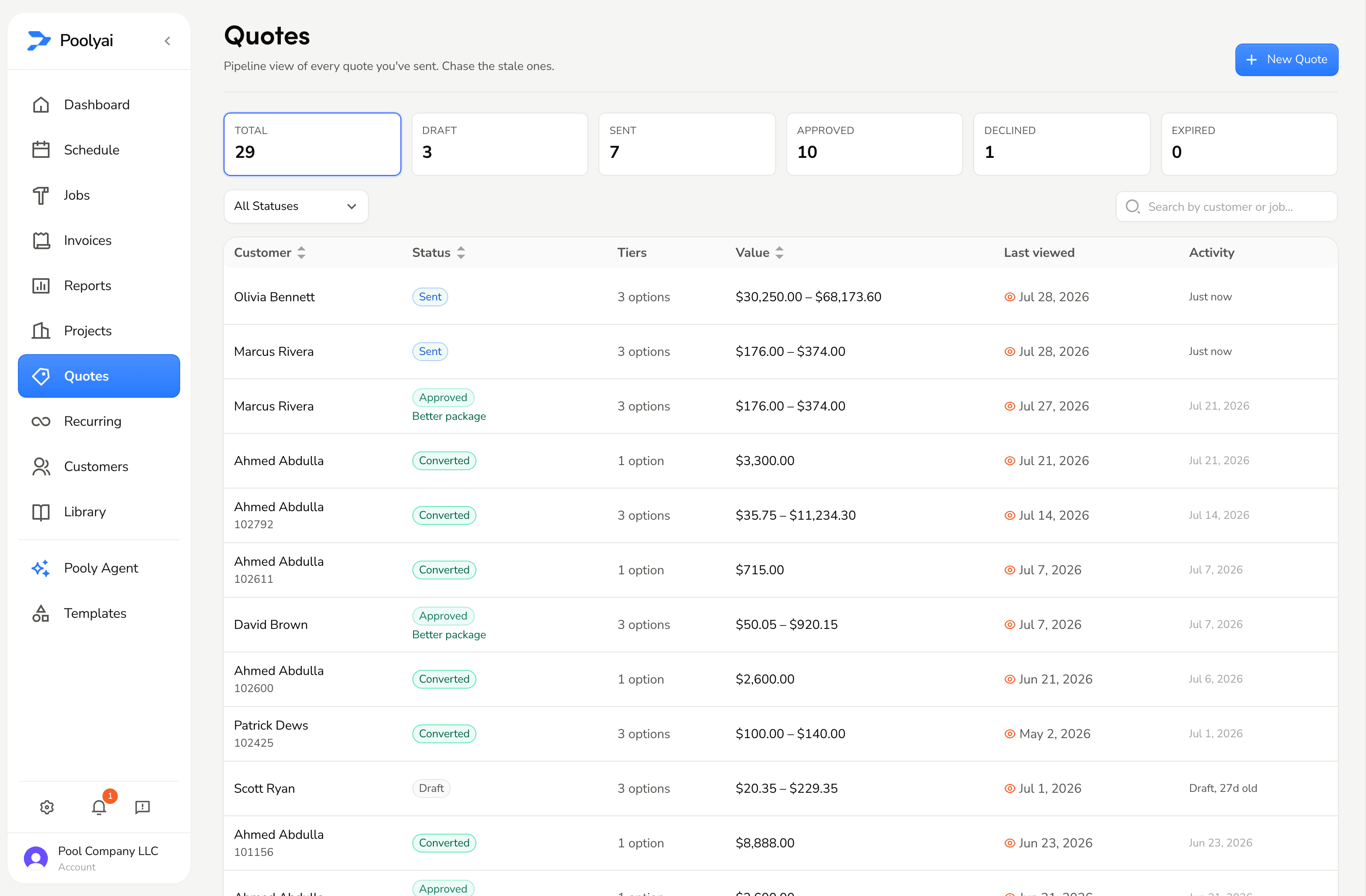Filter by the EXPIRED 0 card

pyautogui.click(x=1249, y=144)
